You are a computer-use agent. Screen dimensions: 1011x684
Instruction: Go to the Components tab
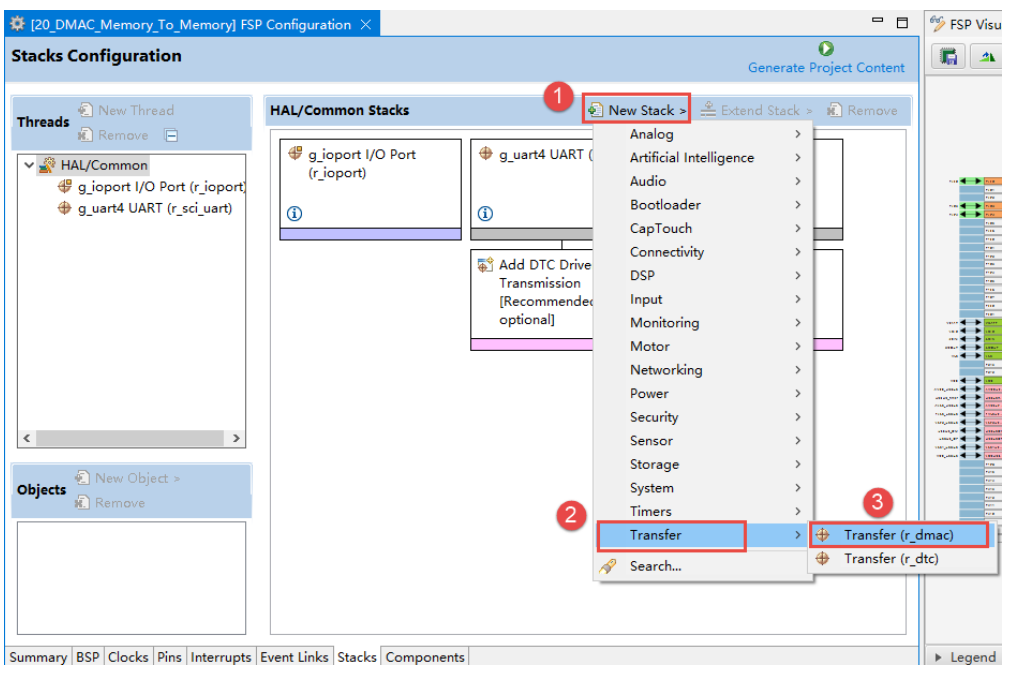click(425, 657)
